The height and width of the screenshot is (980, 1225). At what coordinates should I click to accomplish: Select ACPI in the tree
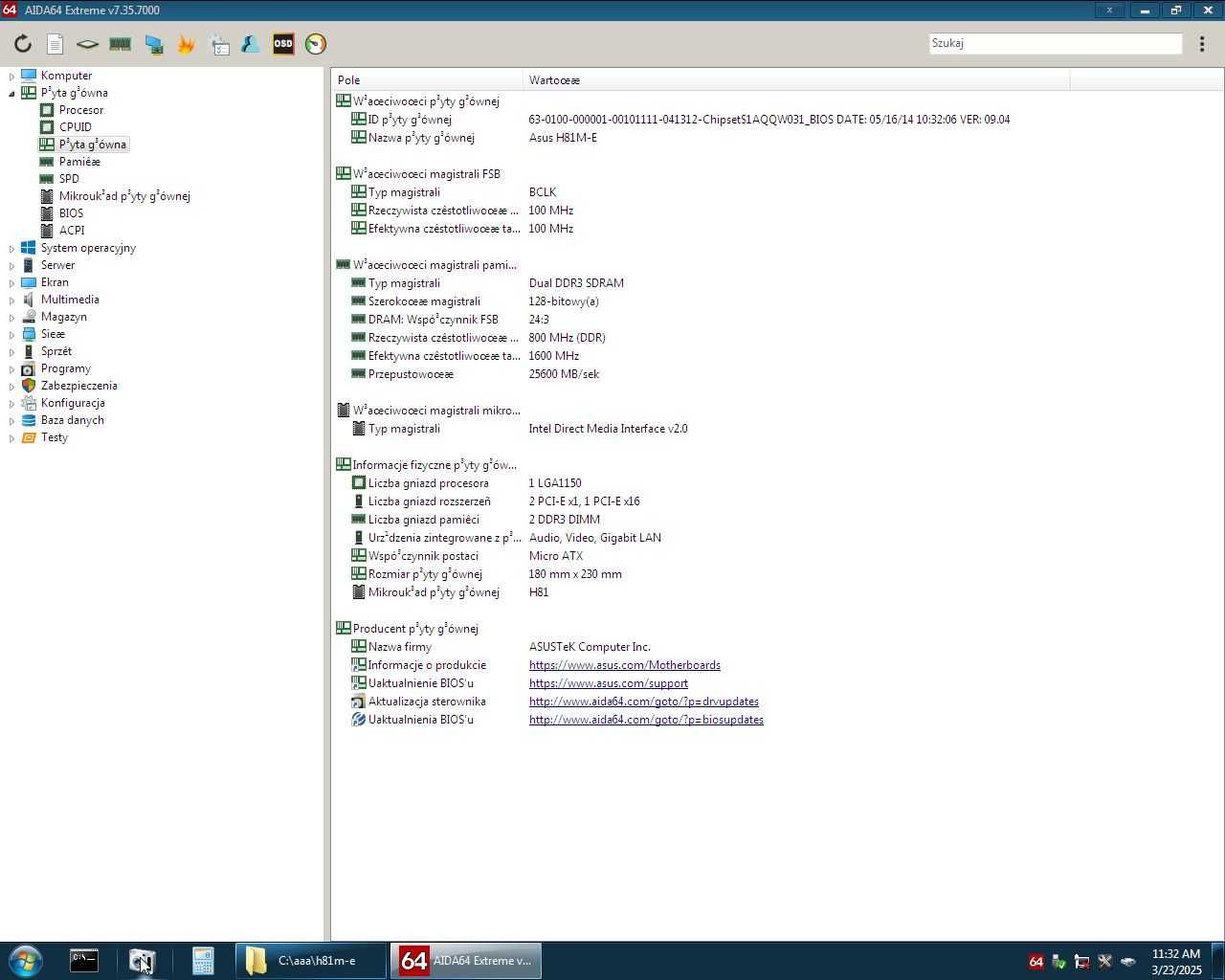(x=72, y=231)
